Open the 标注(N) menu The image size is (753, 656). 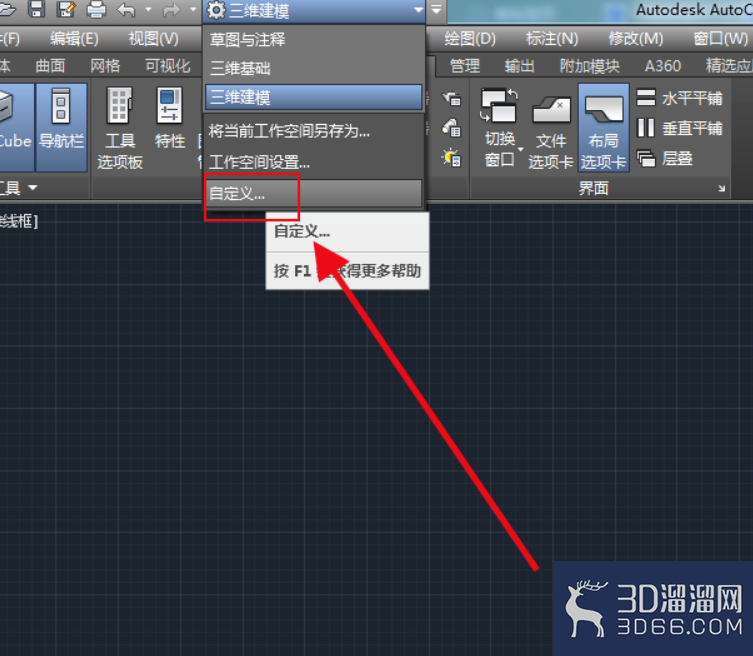[552, 38]
